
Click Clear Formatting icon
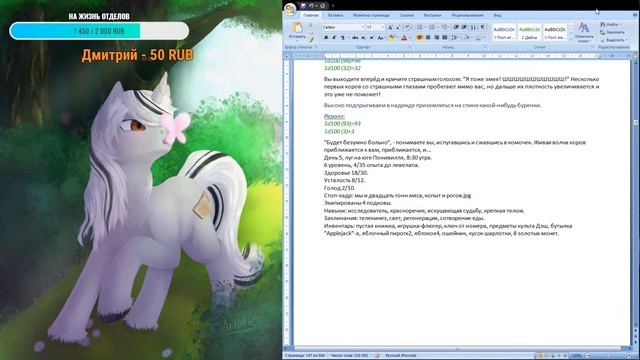pyautogui.click(x=407, y=27)
